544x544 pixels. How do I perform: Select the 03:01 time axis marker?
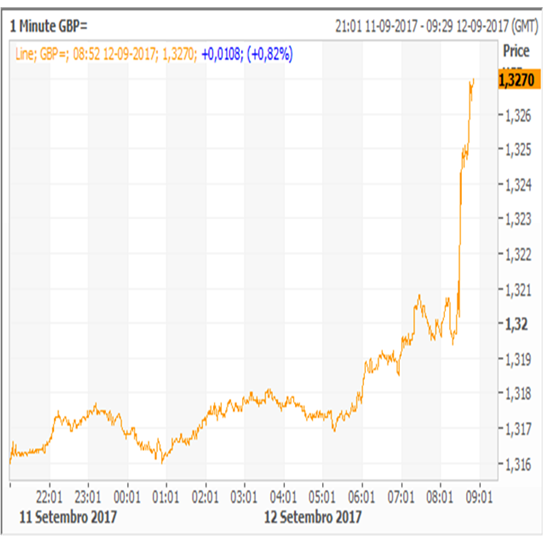click(x=244, y=497)
